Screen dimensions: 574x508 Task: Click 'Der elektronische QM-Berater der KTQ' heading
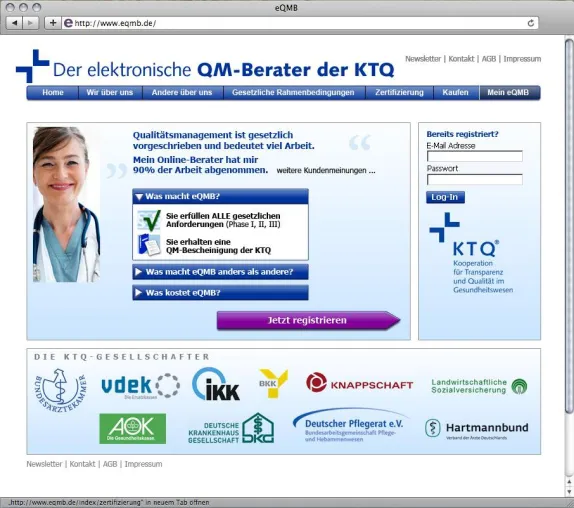click(x=224, y=70)
